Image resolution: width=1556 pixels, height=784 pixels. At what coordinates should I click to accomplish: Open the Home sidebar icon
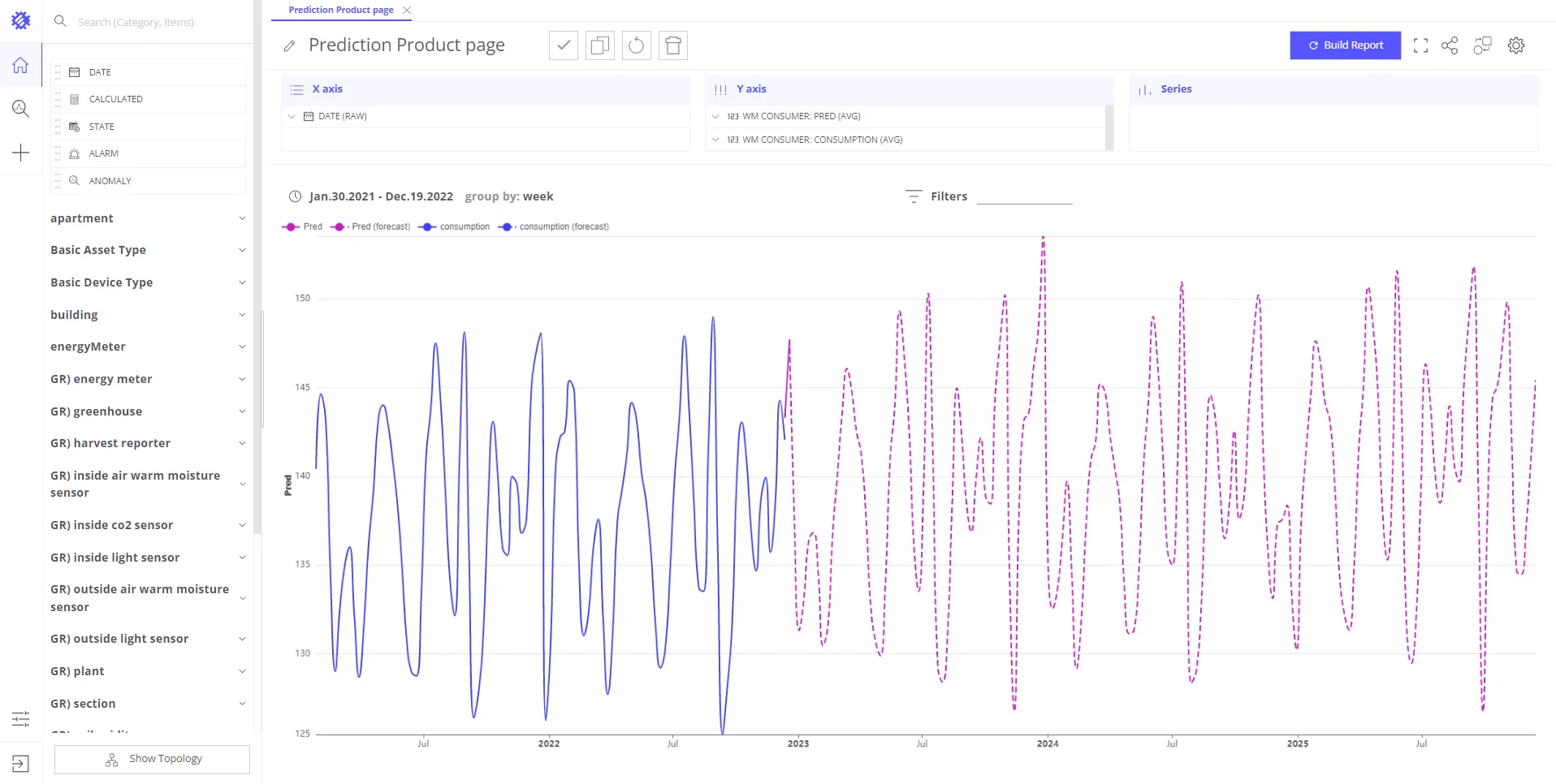[x=20, y=65]
